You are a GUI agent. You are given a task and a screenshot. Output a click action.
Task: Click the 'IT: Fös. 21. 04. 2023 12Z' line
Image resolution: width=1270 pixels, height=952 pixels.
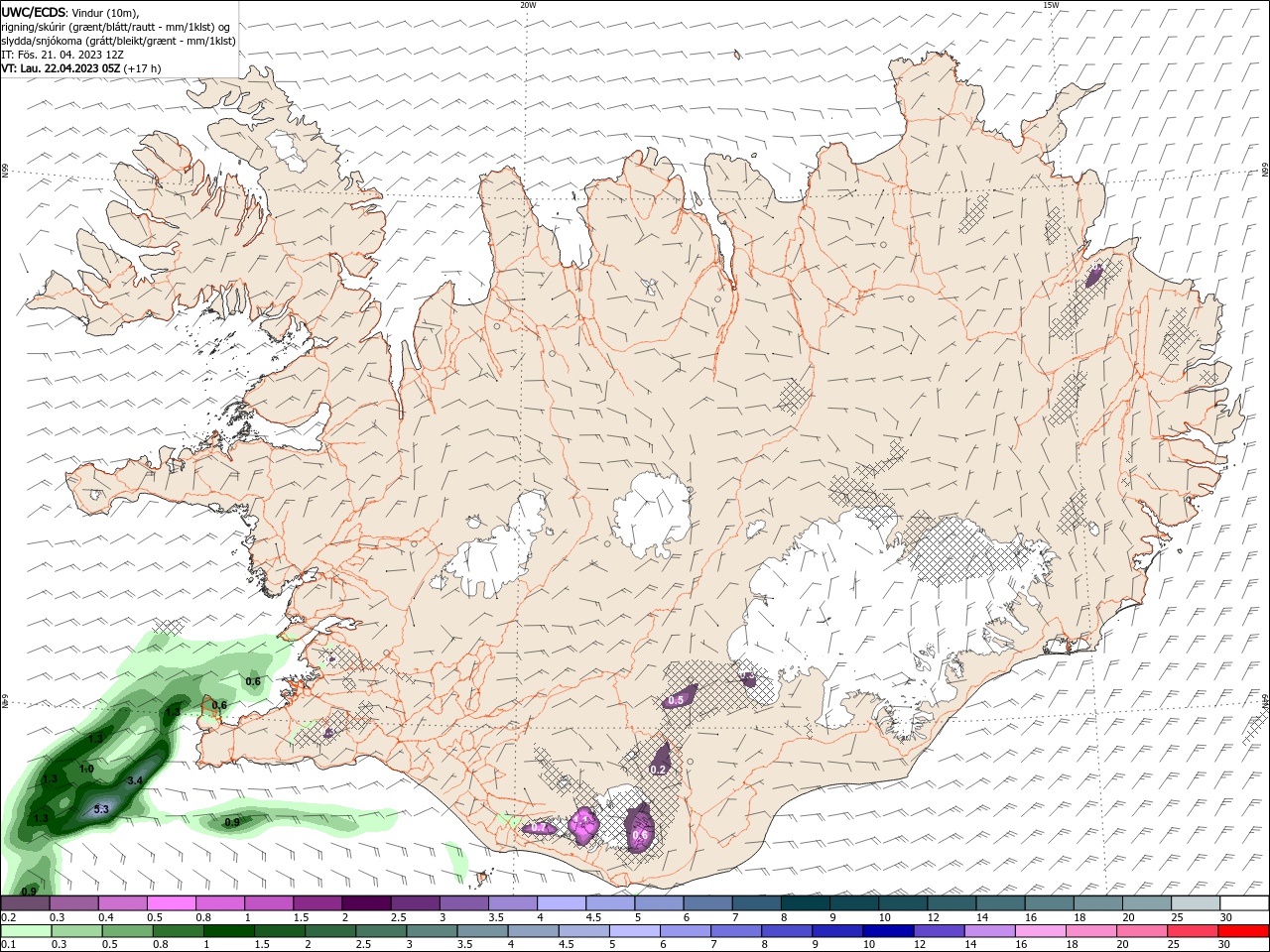pos(63,55)
